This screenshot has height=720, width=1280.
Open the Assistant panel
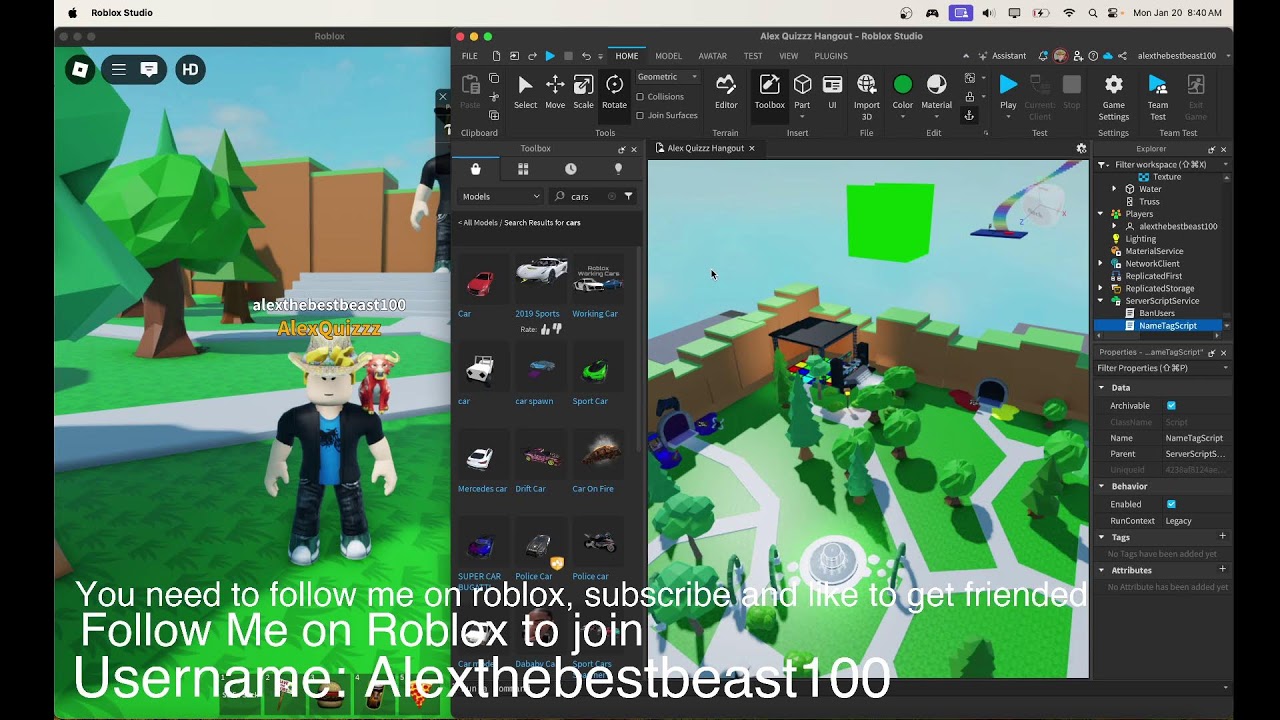[1002, 56]
